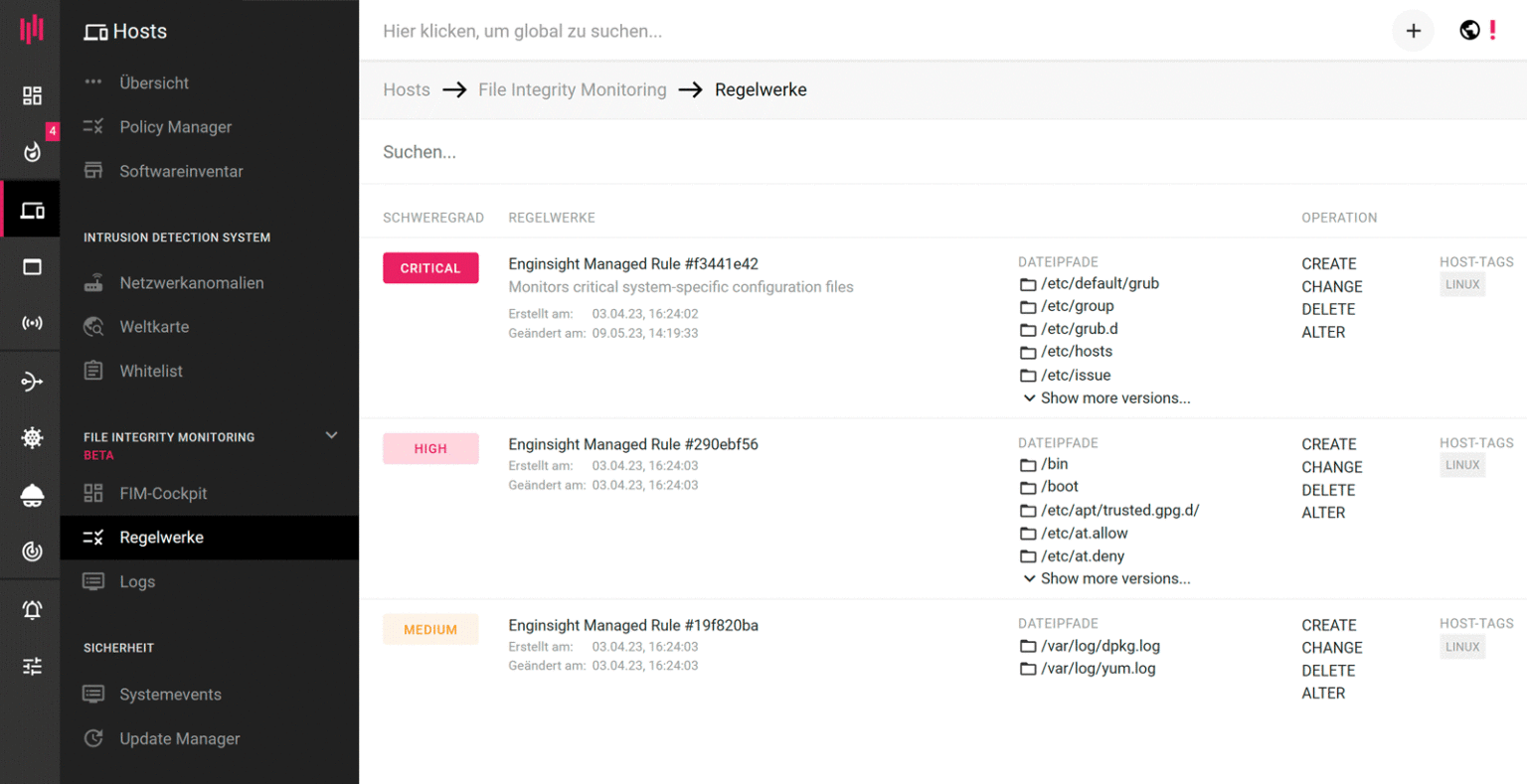Open the flame icon with badge 4
Image resolution: width=1527 pixels, height=784 pixels.
(32, 151)
